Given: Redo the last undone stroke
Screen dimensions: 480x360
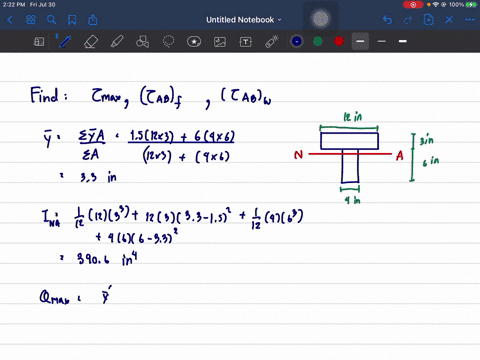Looking at the screenshot, I should 408,20.
